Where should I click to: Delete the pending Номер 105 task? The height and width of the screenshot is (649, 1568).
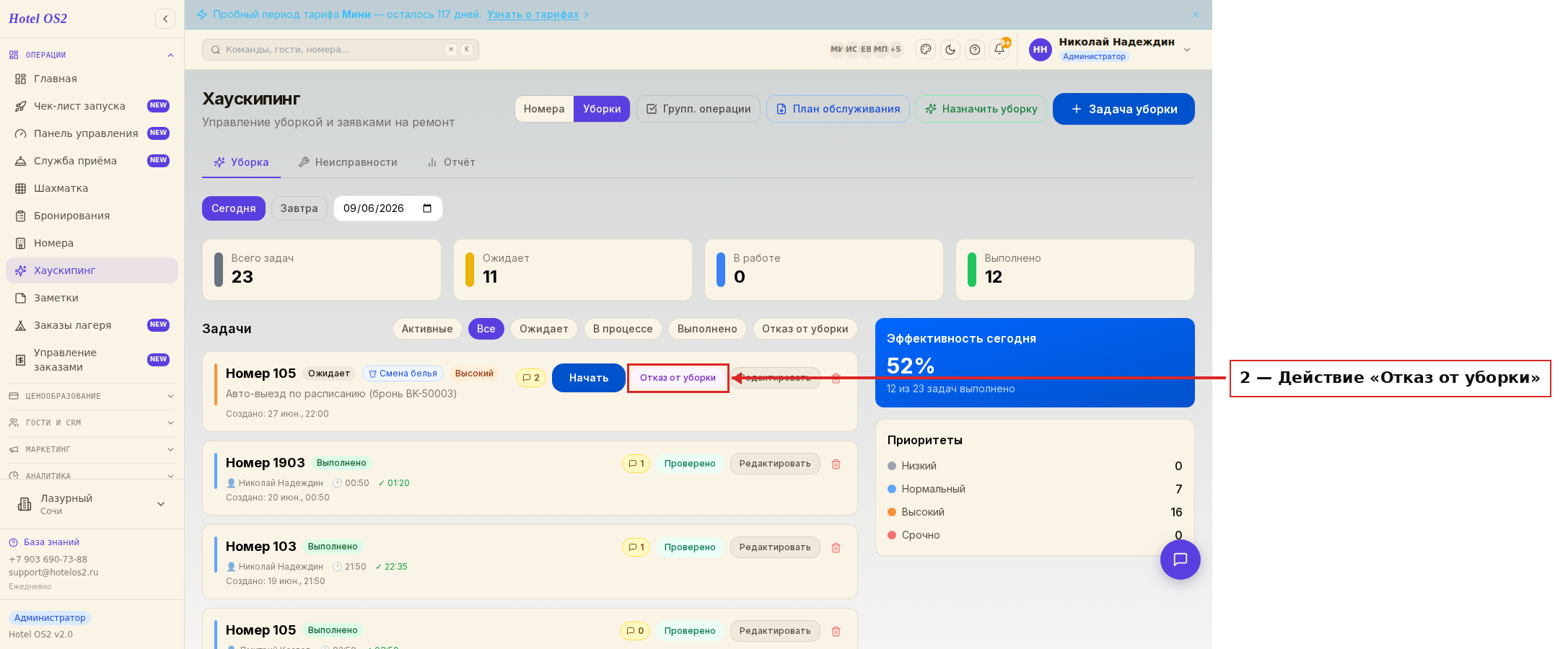pos(836,378)
